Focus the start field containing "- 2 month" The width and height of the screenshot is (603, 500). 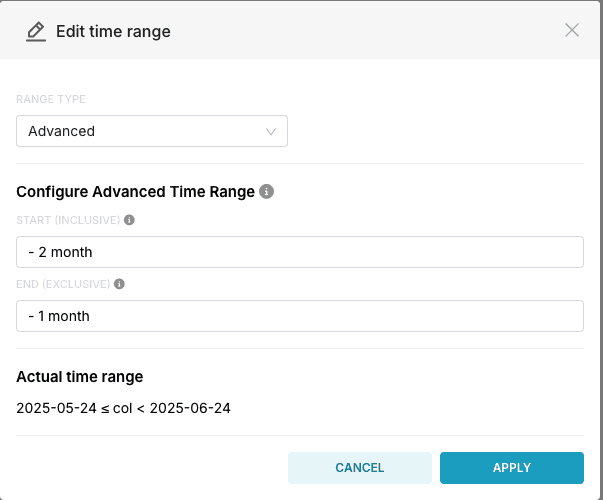[x=300, y=252]
